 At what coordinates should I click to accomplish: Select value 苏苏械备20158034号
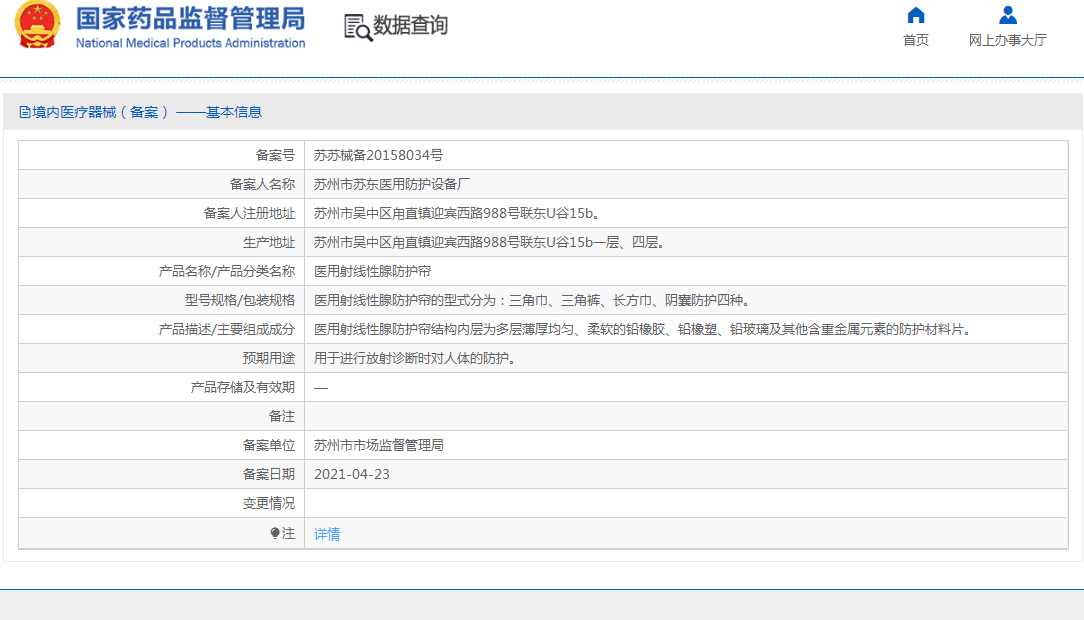click(378, 156)
